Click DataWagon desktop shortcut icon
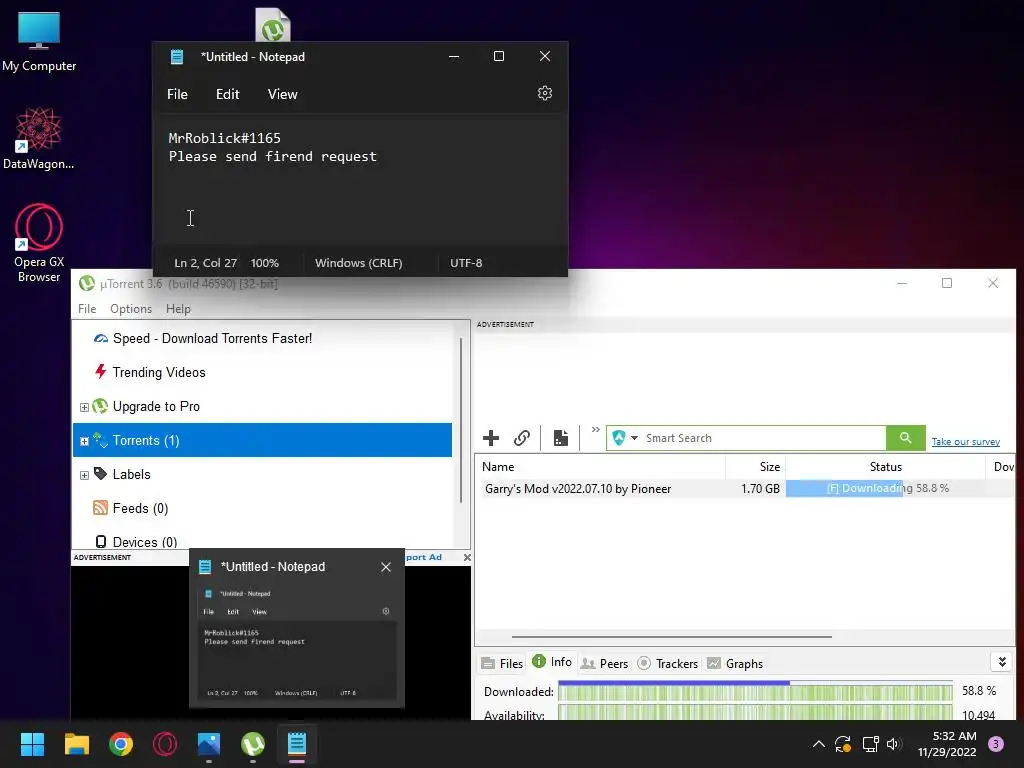This screenshot has height=768, width=1024. coord(39,138)
